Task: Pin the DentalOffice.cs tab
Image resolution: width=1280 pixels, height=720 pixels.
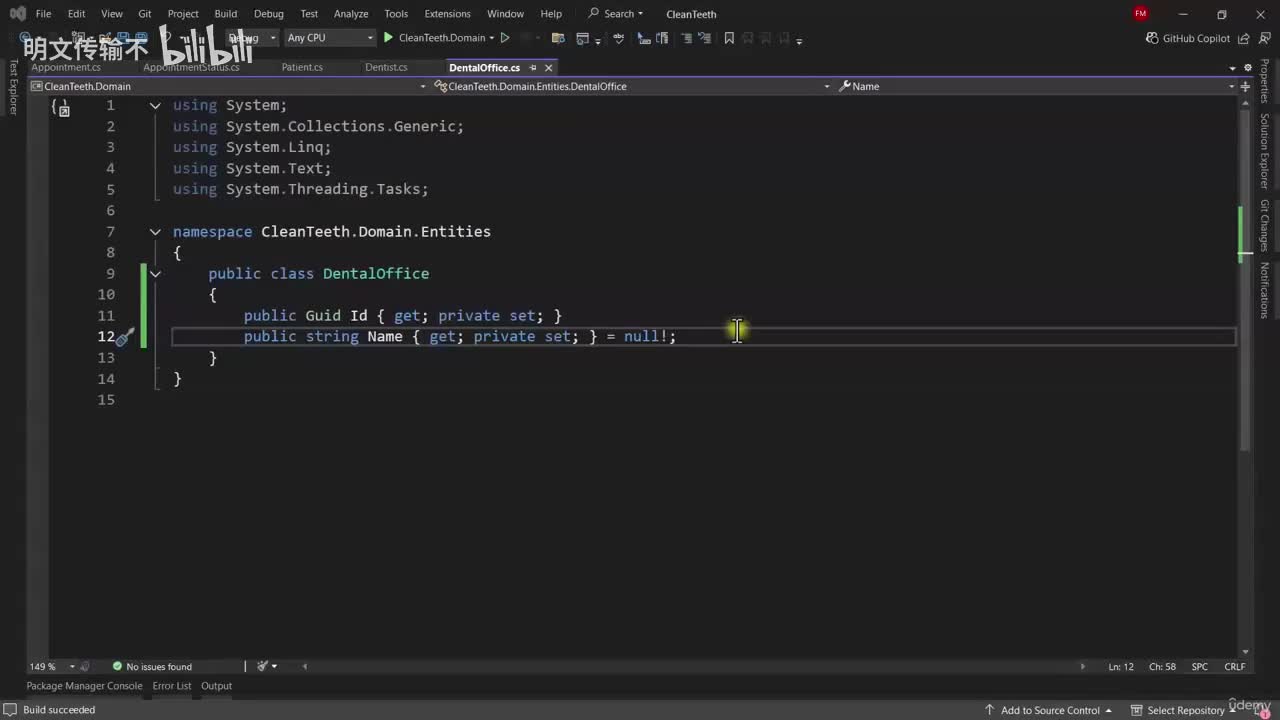Action: (x=533, y=68)
